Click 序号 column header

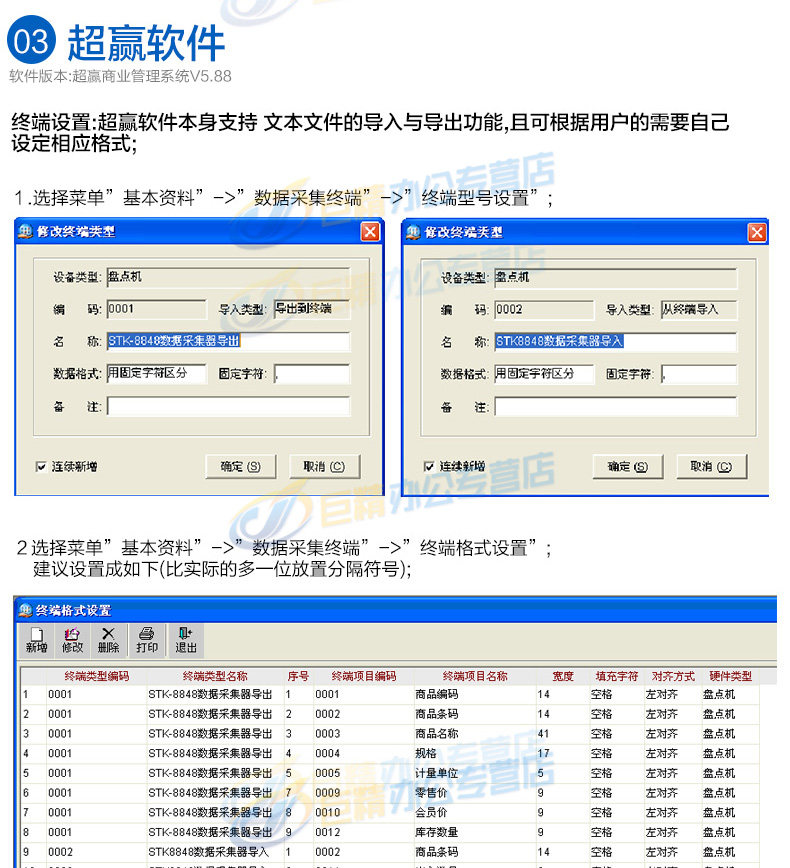298,676
